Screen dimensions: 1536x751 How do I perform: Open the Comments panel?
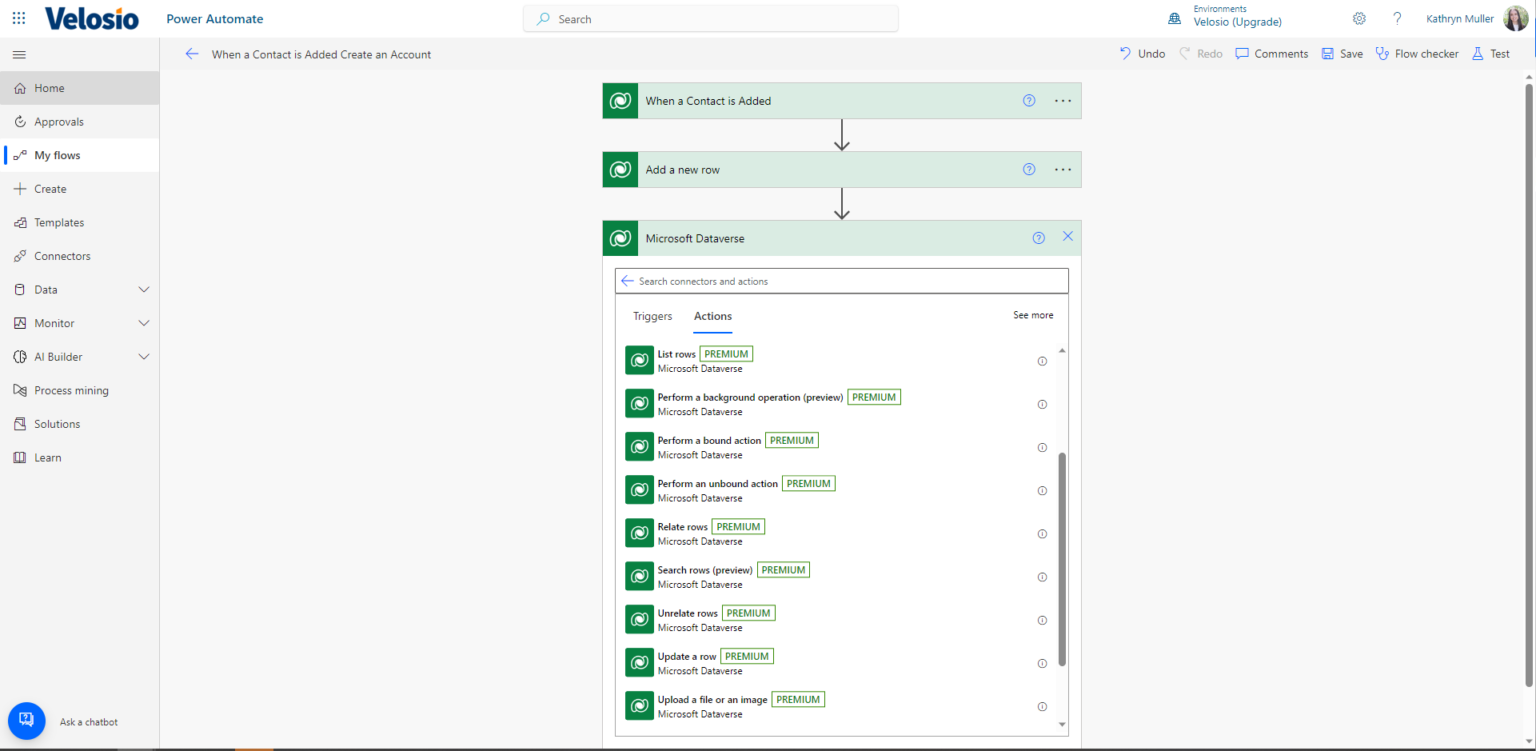1271,53
